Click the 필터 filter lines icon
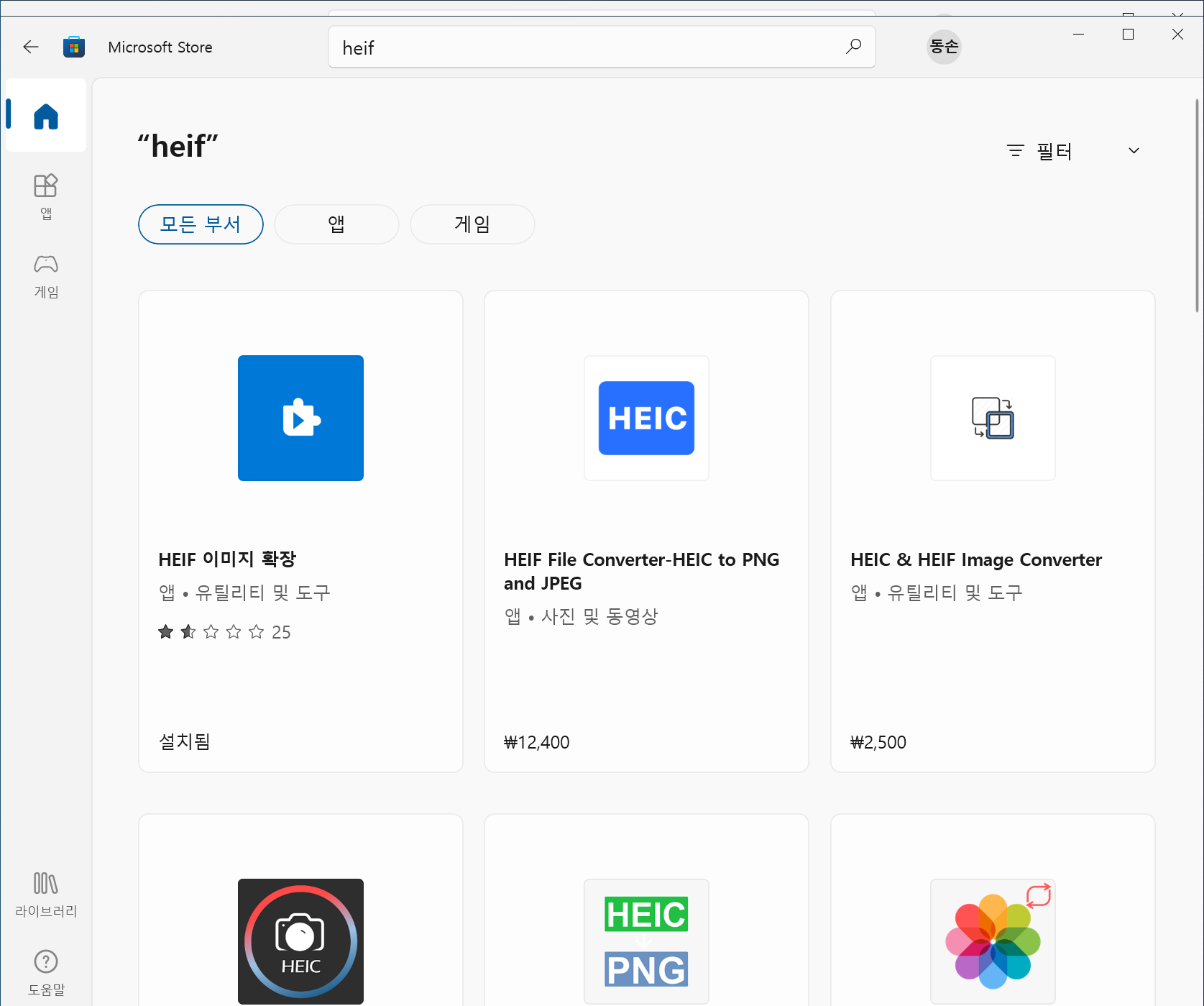Viewport: 1204px width, 1006px height. (x=1015, y=151)
